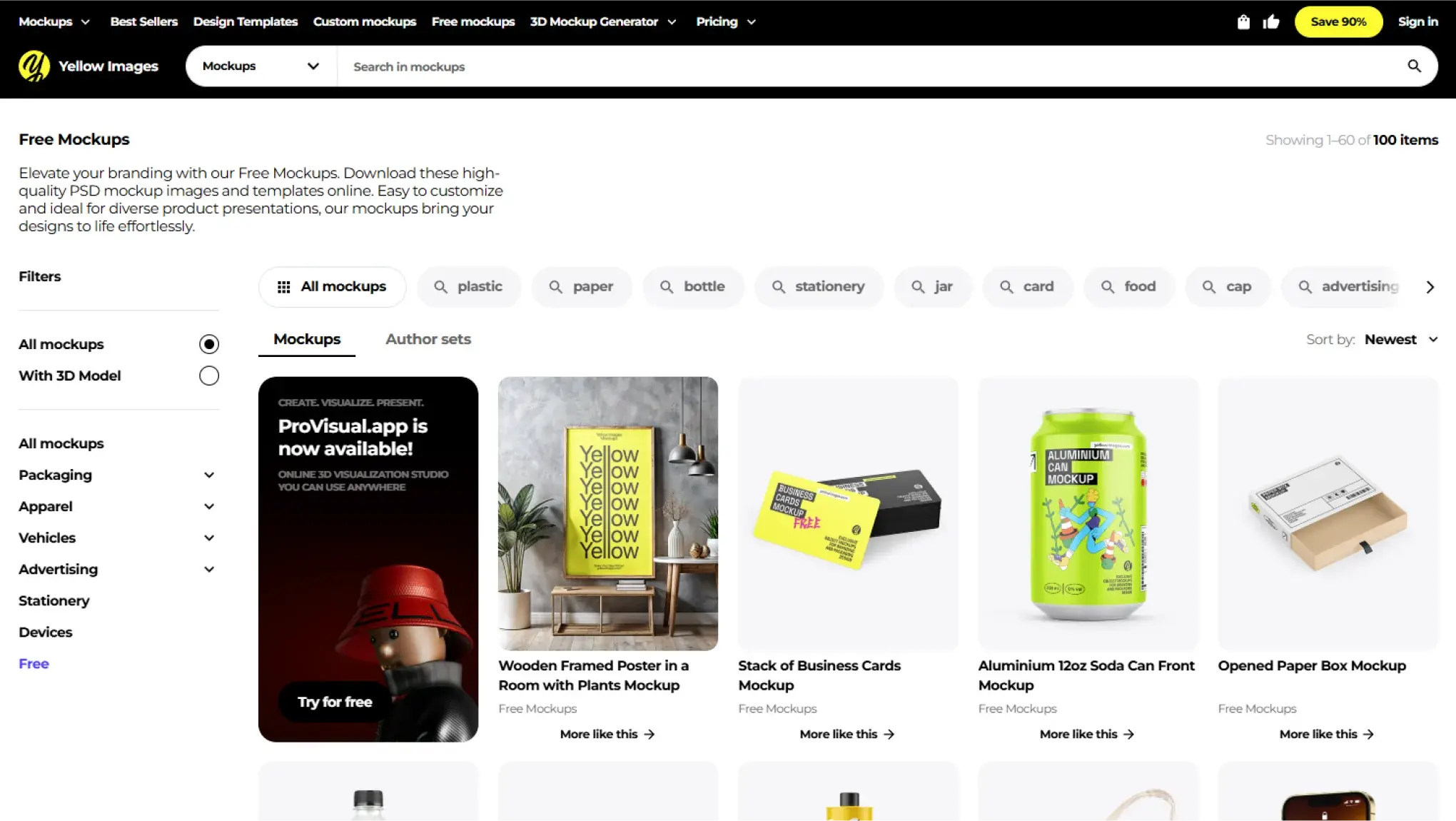Screen dimensions: 1456x821
Task: Expand the Vehicles category
Action: pos(208,538)
